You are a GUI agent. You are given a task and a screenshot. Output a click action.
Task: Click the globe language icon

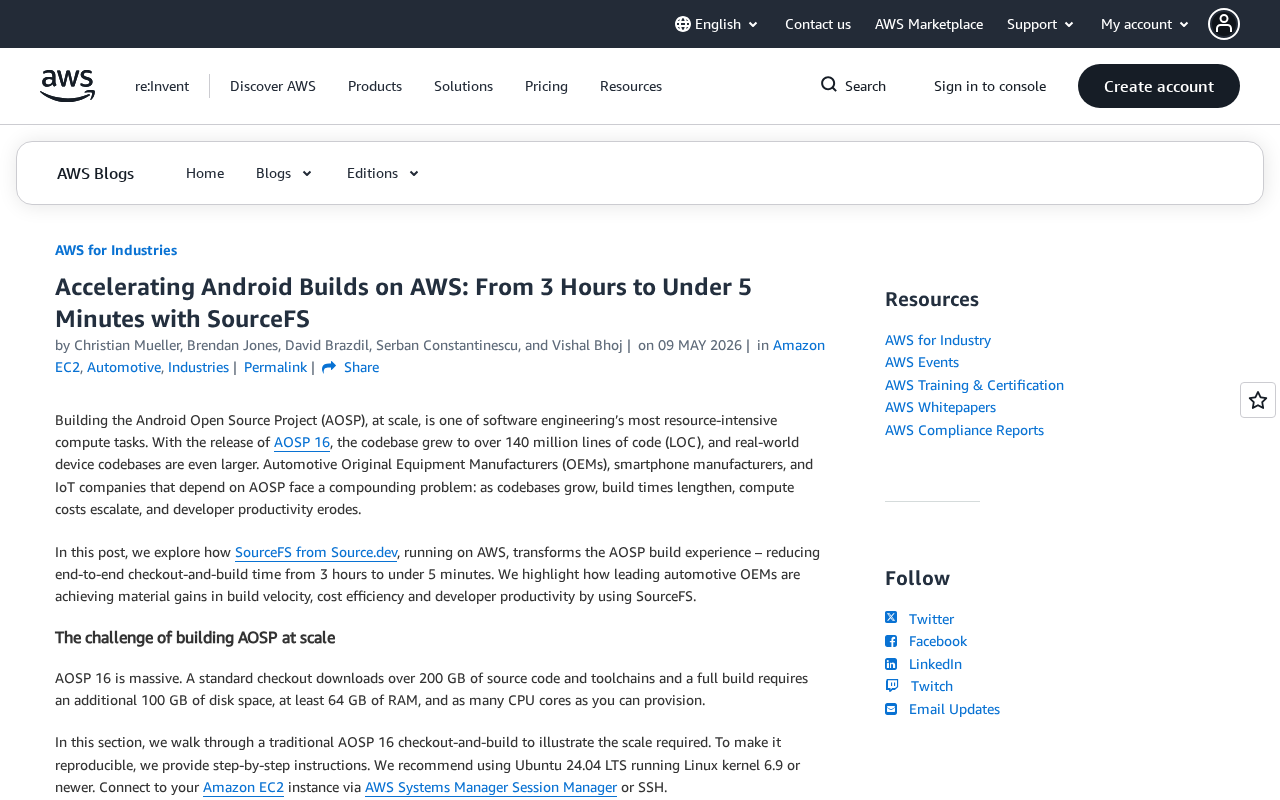(683, 24)
